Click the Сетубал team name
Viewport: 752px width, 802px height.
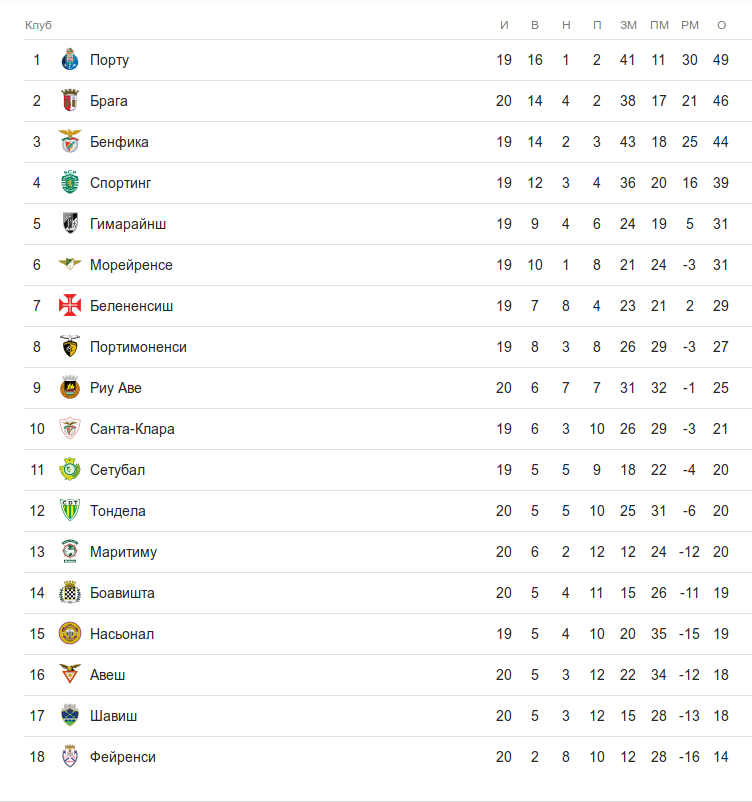pos(117,470)
